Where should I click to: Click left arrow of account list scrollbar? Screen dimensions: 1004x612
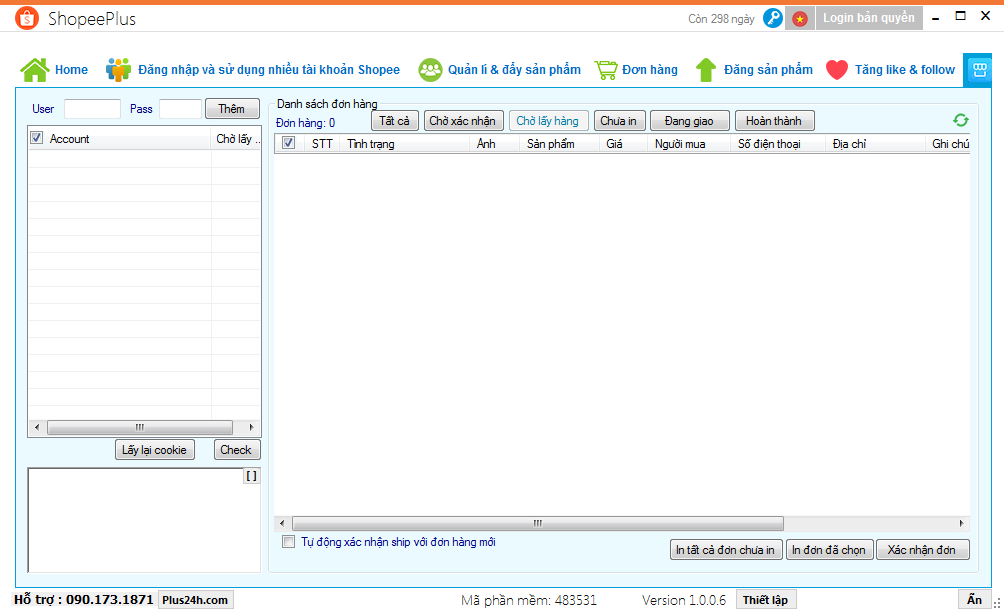coord(37,427)
